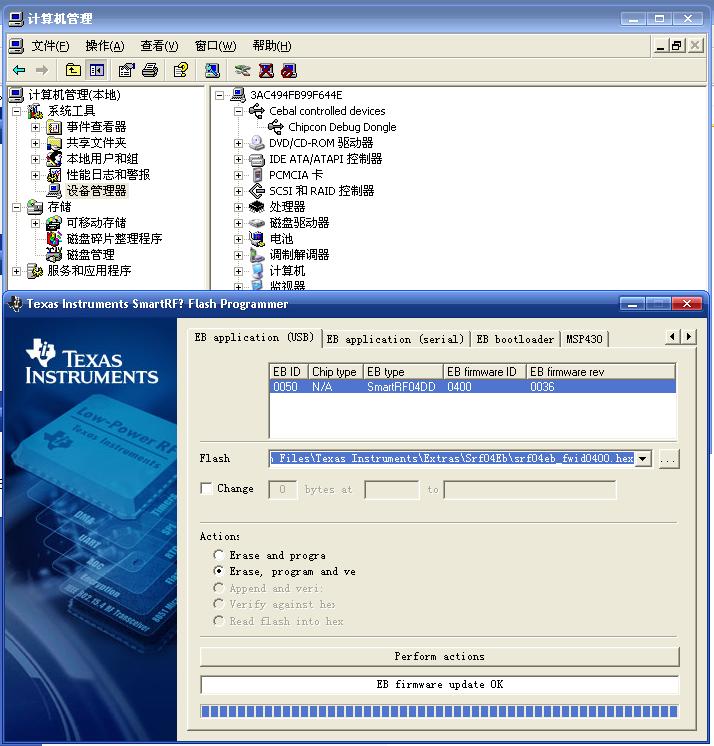The image size is (714, 746).
Task: Click the IDE ATA/ATAPI 控制器 icon
Action: [256, 159]
